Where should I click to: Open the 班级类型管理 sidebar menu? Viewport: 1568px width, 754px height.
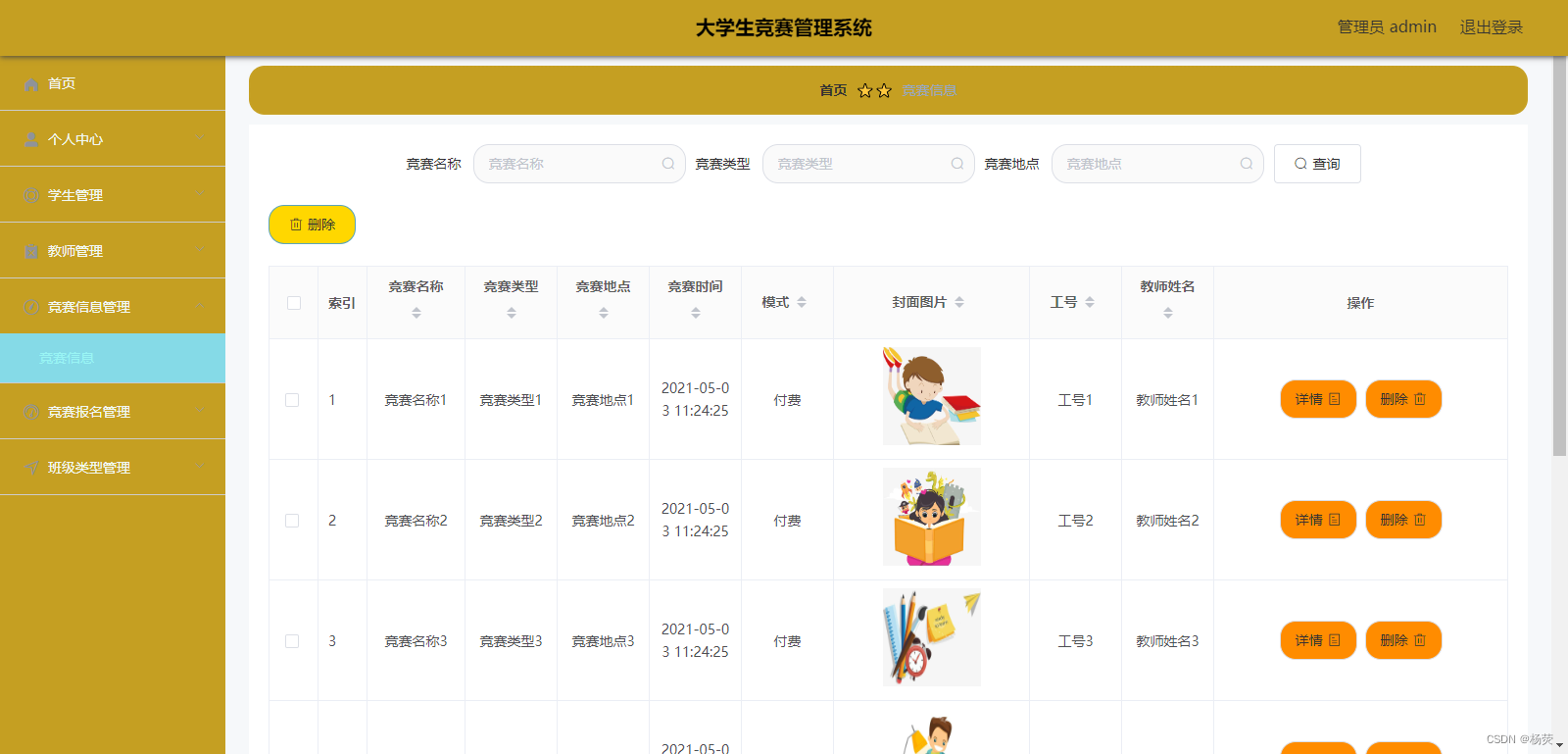pyautogui.click(x=113, y=468)
